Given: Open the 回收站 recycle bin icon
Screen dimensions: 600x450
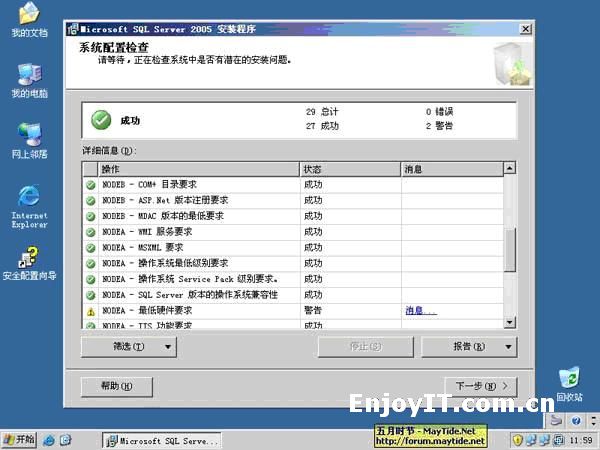Looking at the screenshot, I should click(x=569, y=384).
